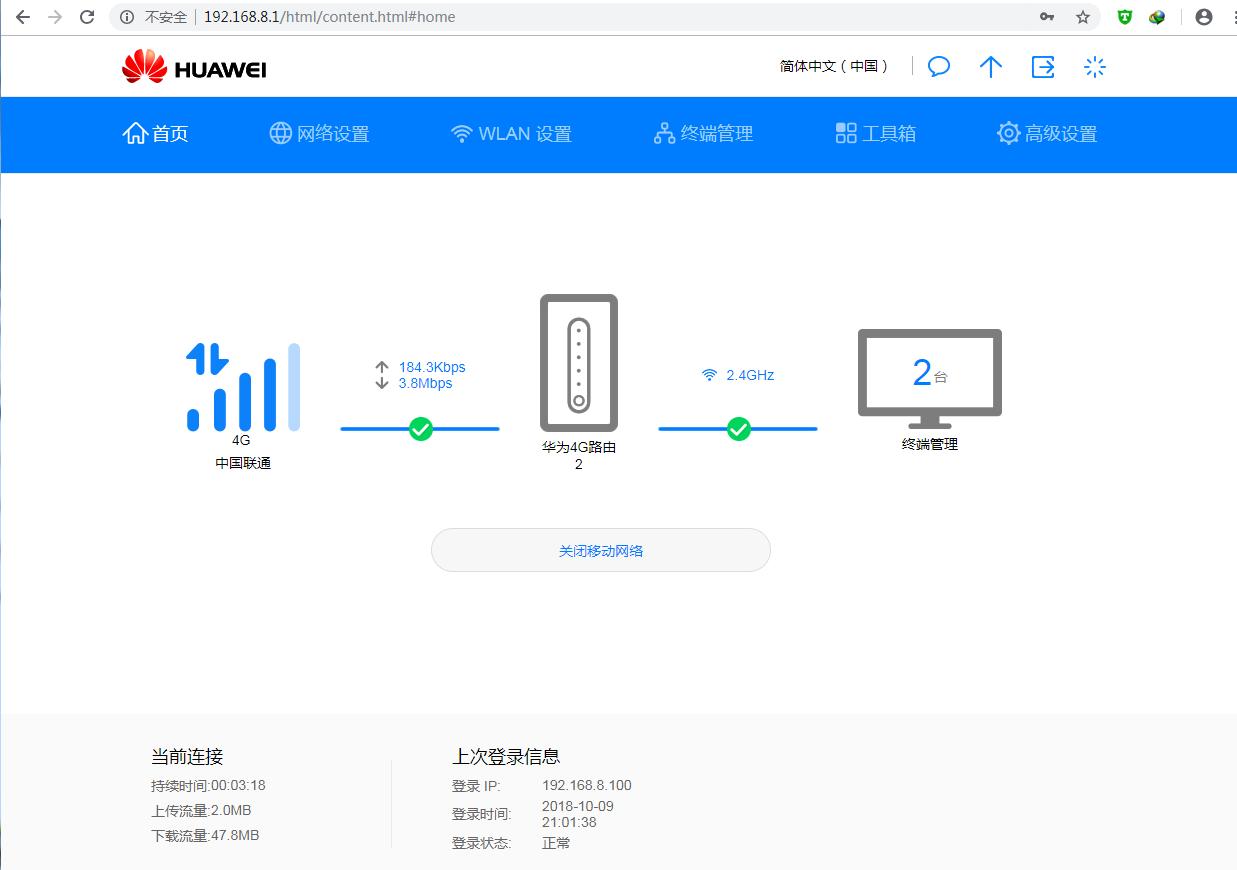Click the 华为4G路由 router device icon
1237x870 pixels.
pos(579,363)
